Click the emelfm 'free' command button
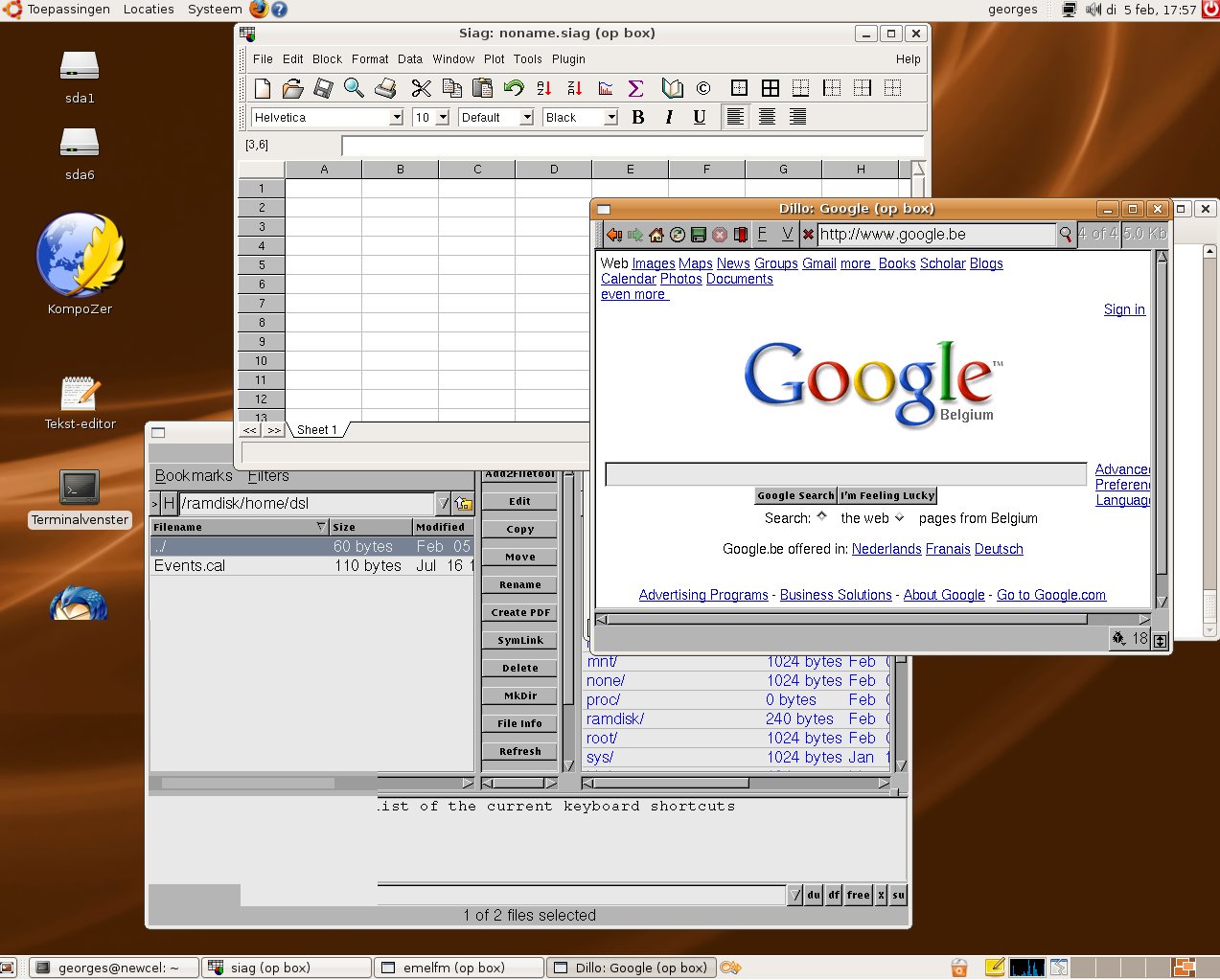Viewport: 1220px width, 980px height. coord(859,895)
